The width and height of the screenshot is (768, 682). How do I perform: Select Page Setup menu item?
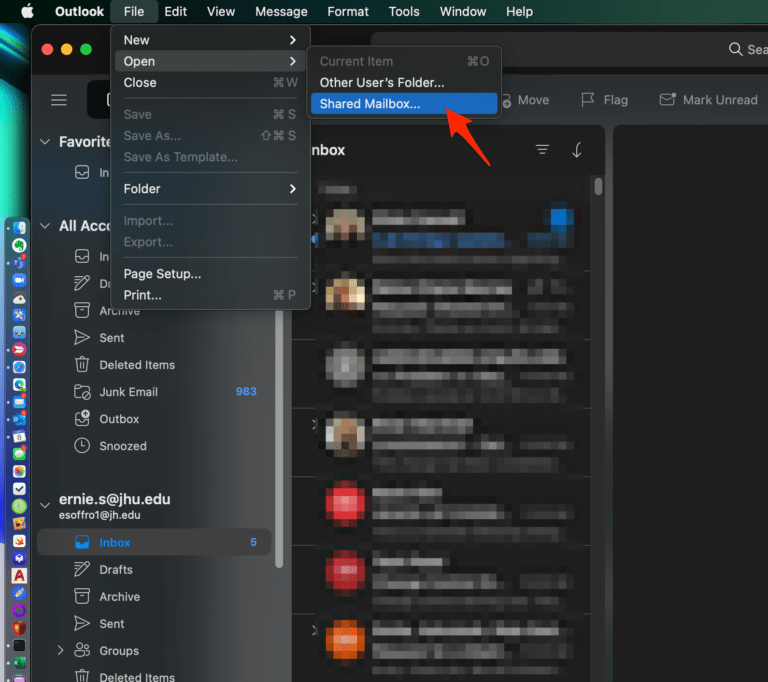[210, 273]
